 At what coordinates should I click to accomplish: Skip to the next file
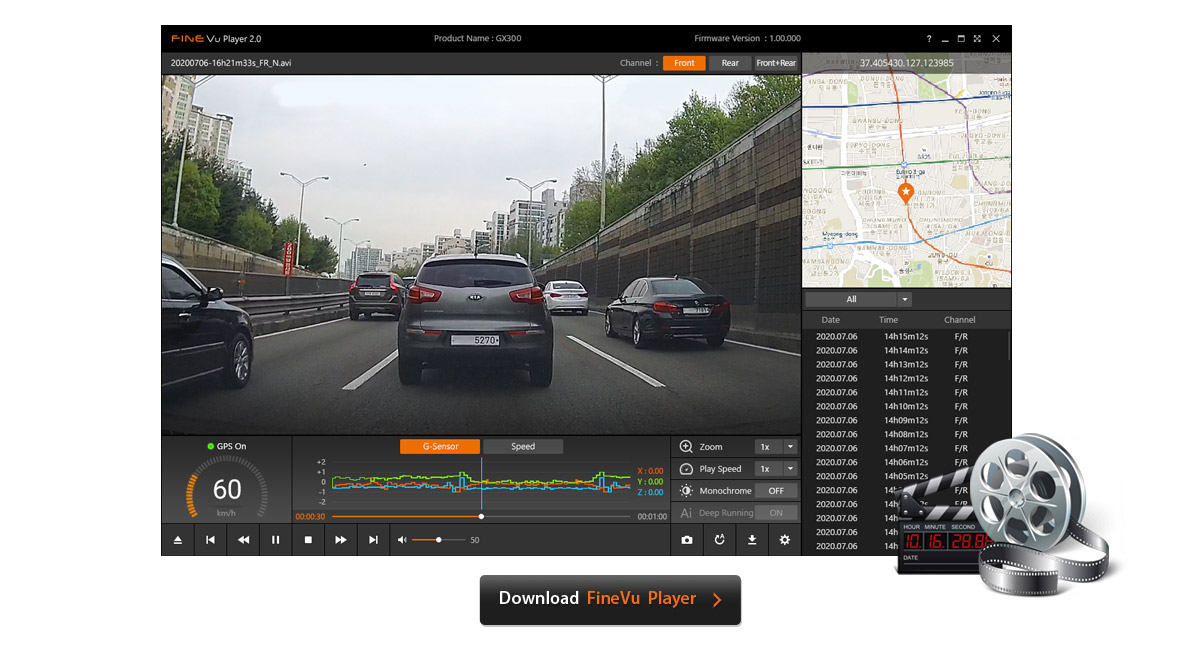point(373,540)
